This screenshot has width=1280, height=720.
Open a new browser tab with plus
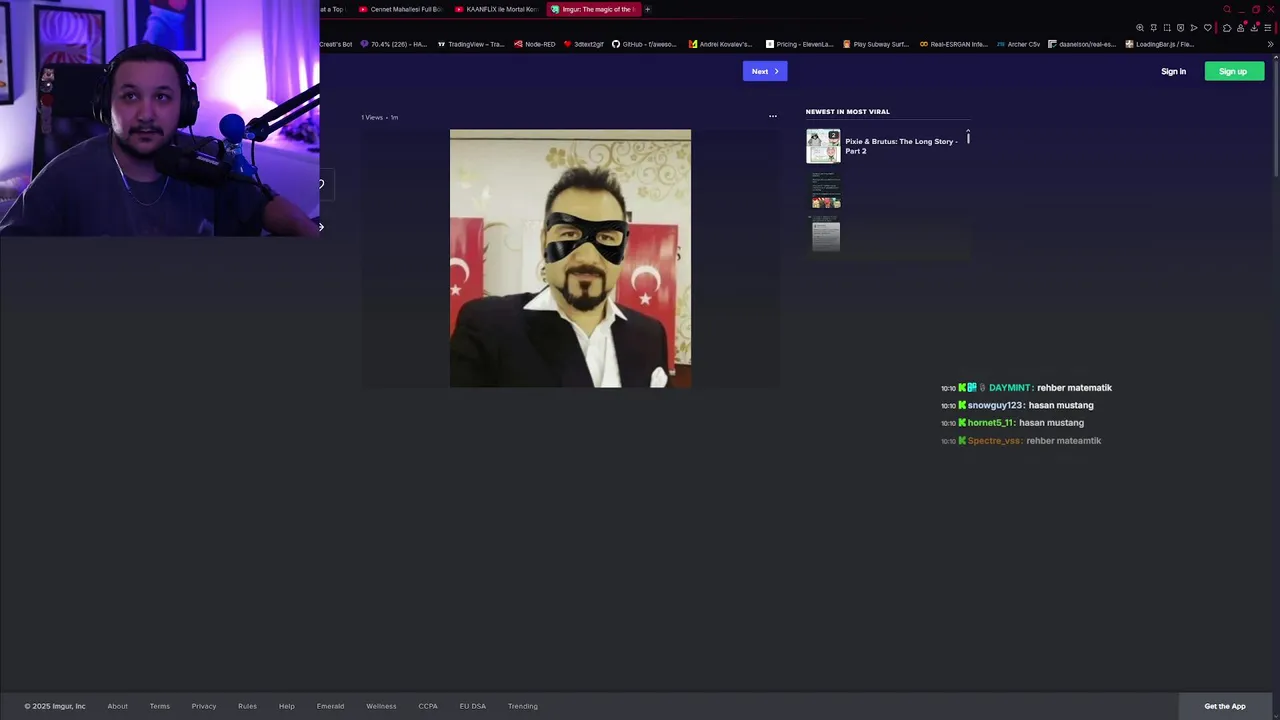click(647, 9)
